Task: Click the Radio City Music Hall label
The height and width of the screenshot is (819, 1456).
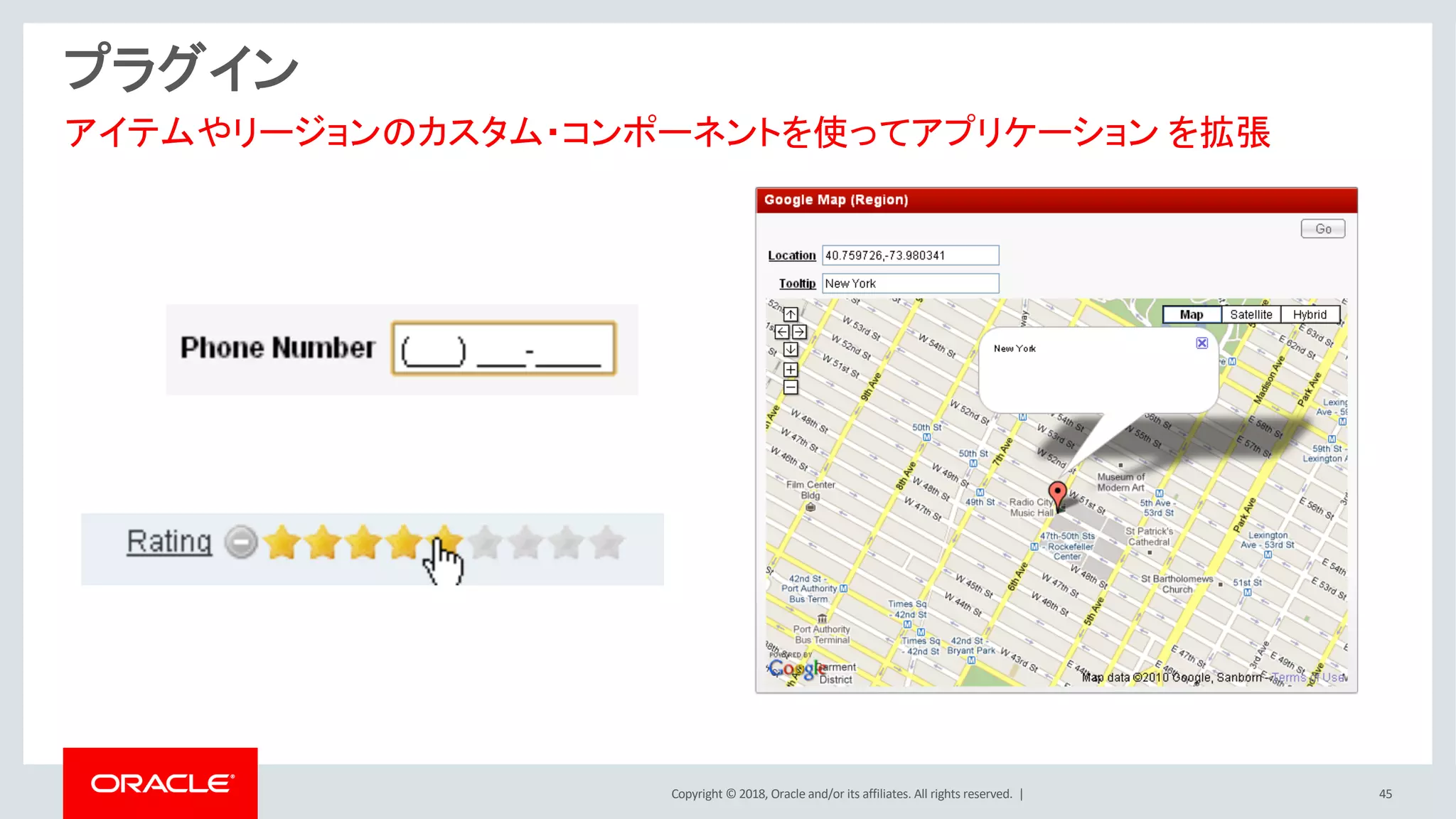Action: pyautogui.click(x=1032, y=507)
